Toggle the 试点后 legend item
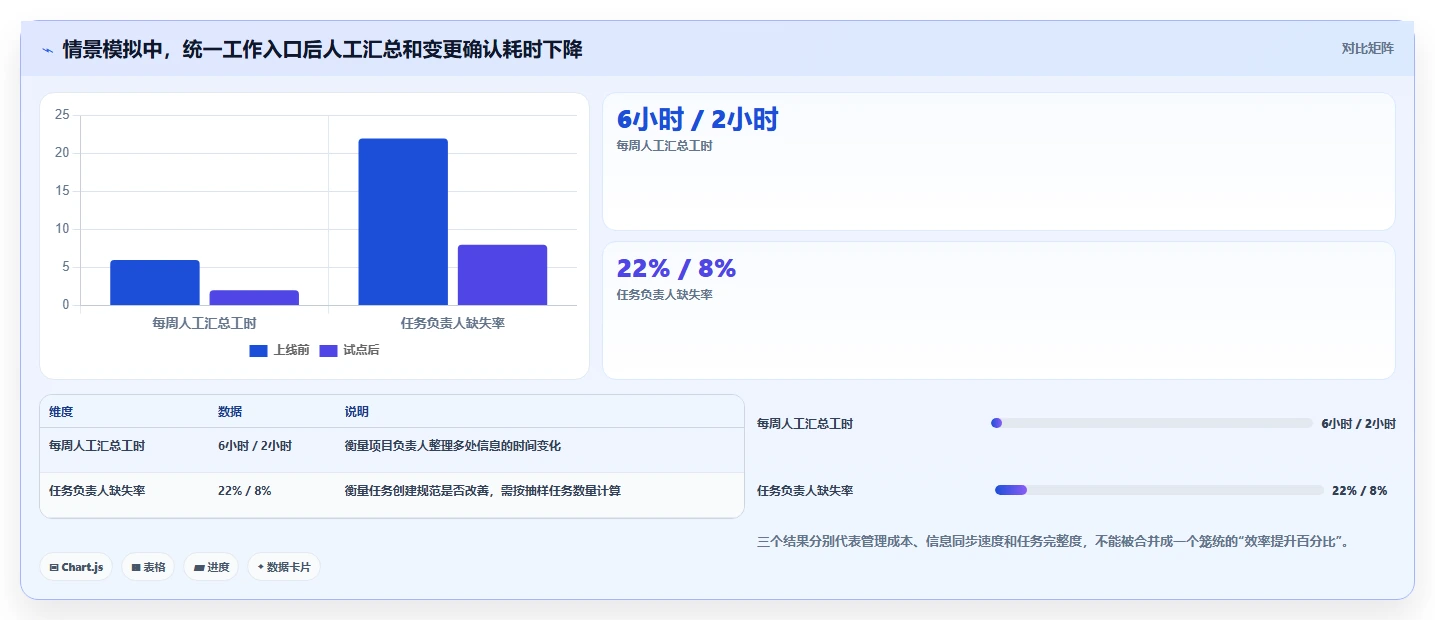 click(x=349, y=350)
